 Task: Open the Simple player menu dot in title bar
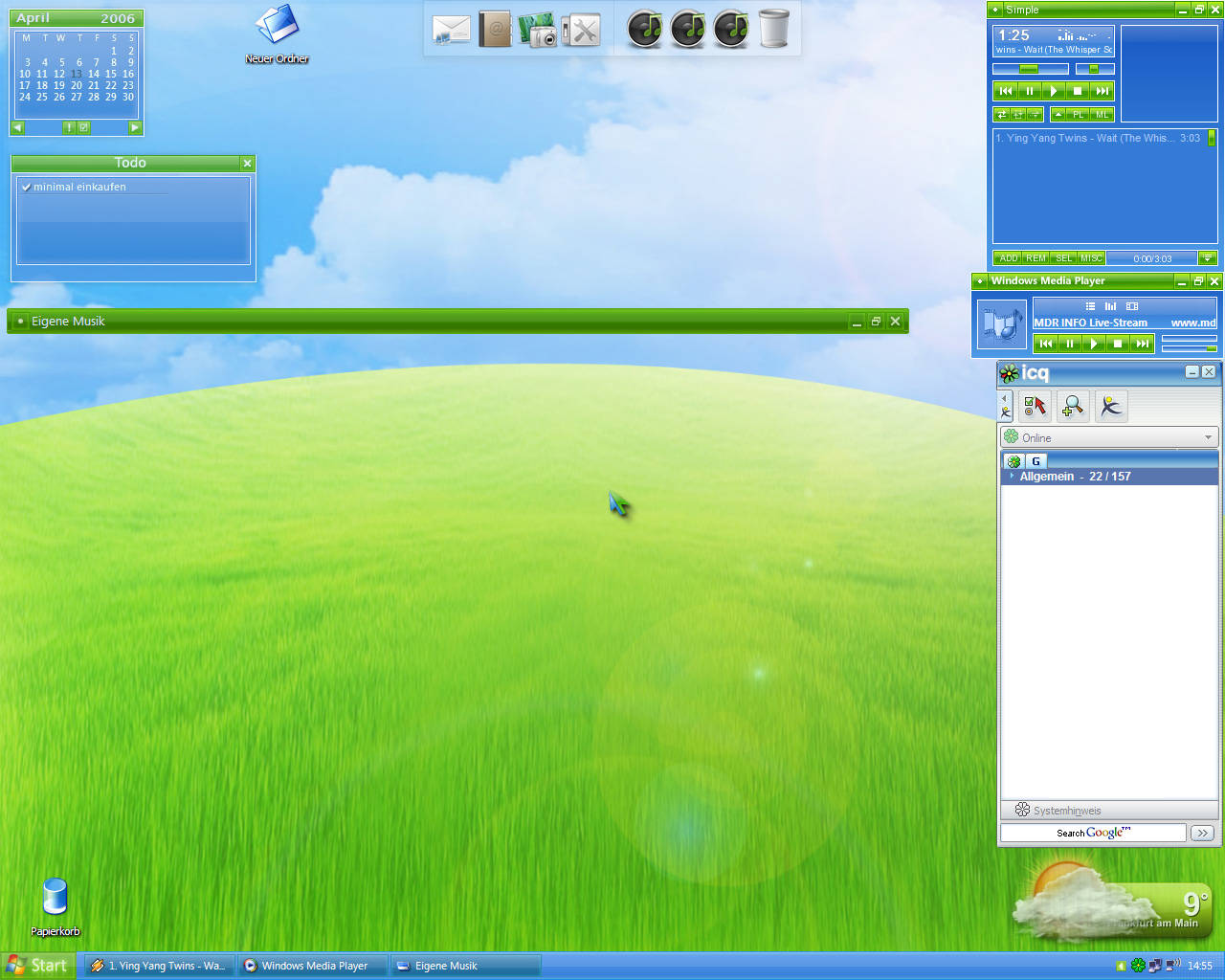coord(996,10)
